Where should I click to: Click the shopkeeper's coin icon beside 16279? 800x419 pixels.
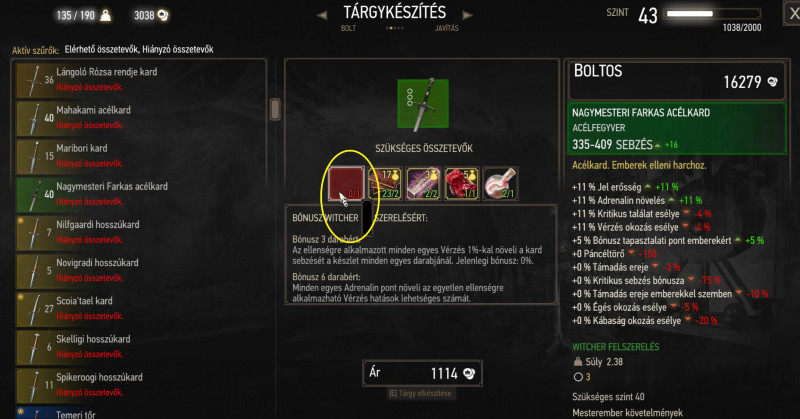[x=772, y=82]
